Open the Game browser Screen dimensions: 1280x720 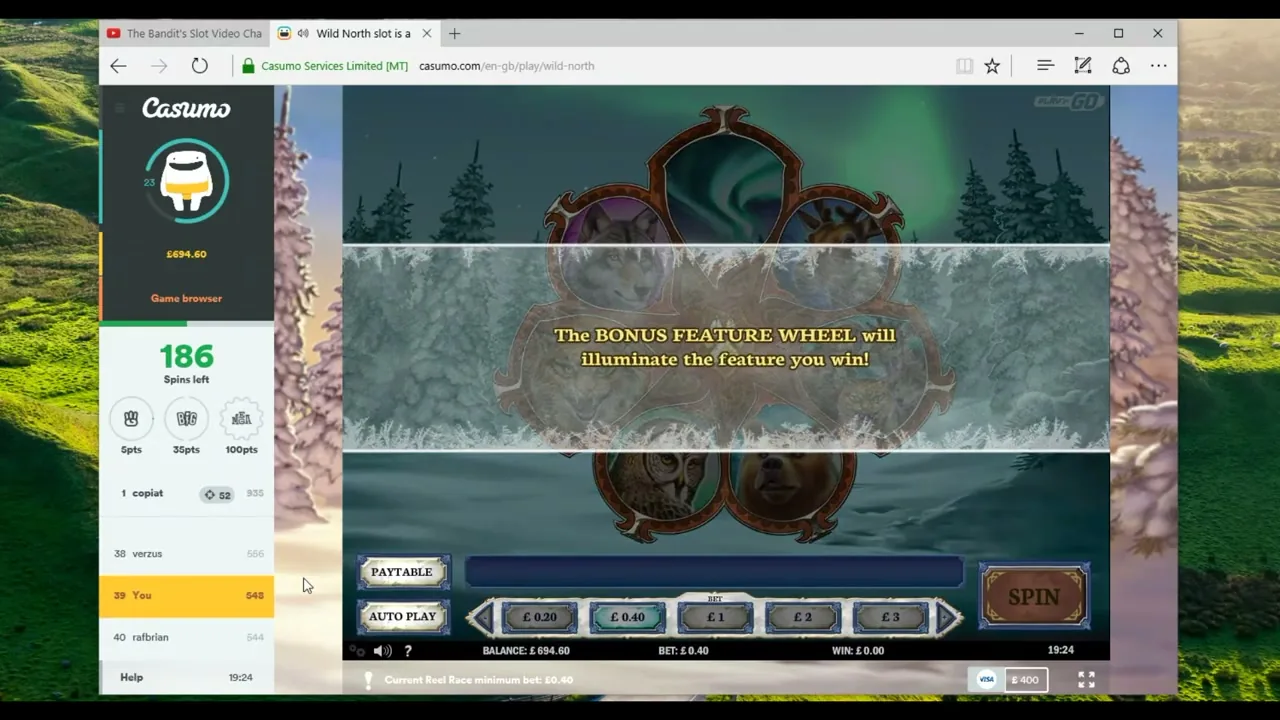(x=186, y=298)
